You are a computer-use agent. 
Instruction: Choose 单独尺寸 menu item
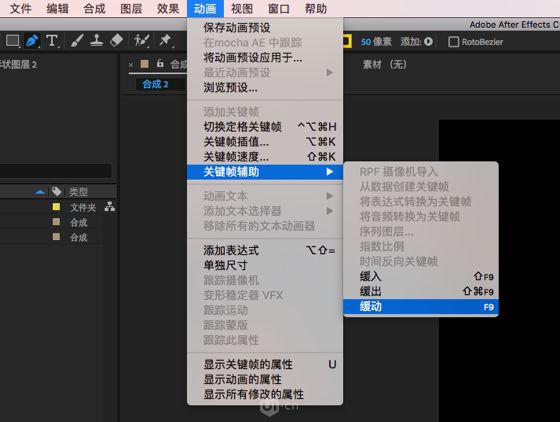(265, 265)
